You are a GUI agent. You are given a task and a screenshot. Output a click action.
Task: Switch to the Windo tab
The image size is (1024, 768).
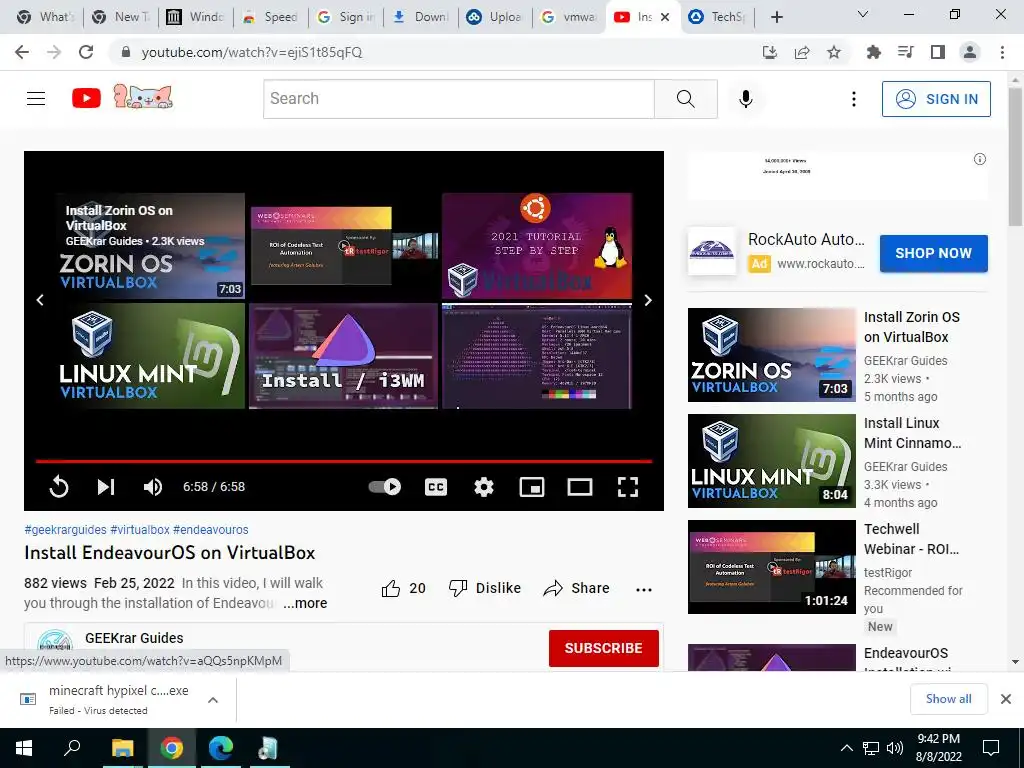tap(195, 17)
